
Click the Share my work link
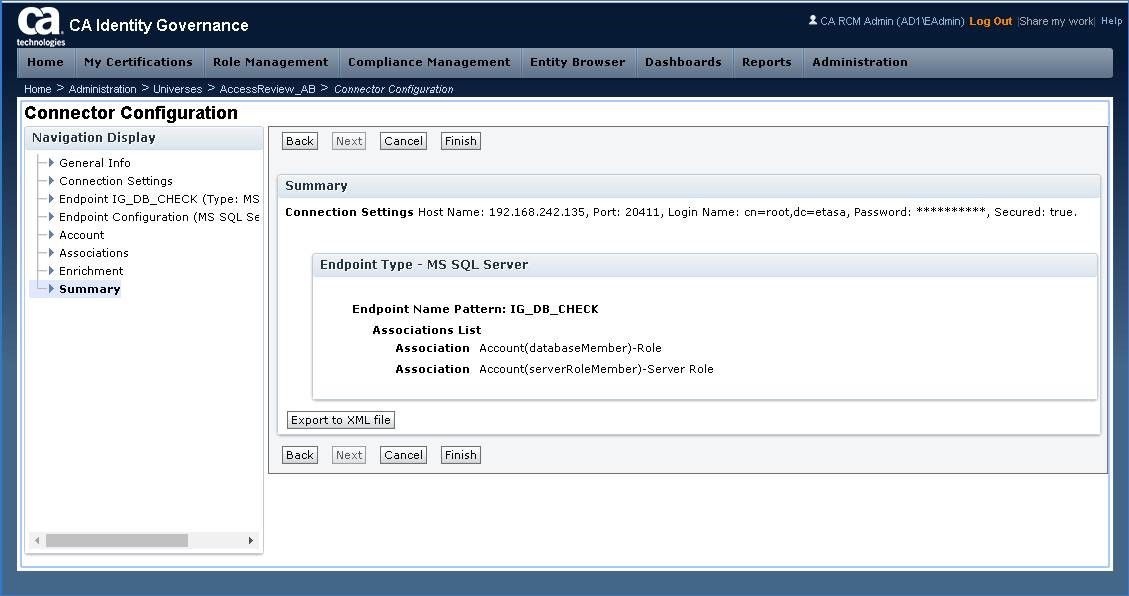point(1056,21)
